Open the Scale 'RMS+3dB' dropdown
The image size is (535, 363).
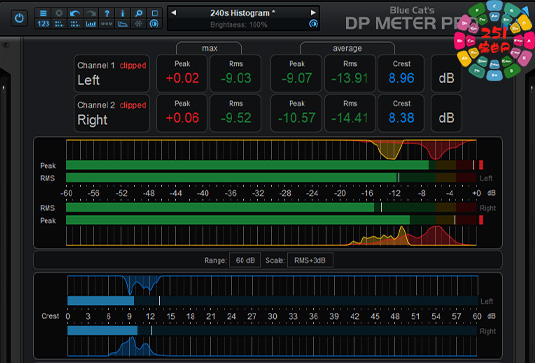310,260
